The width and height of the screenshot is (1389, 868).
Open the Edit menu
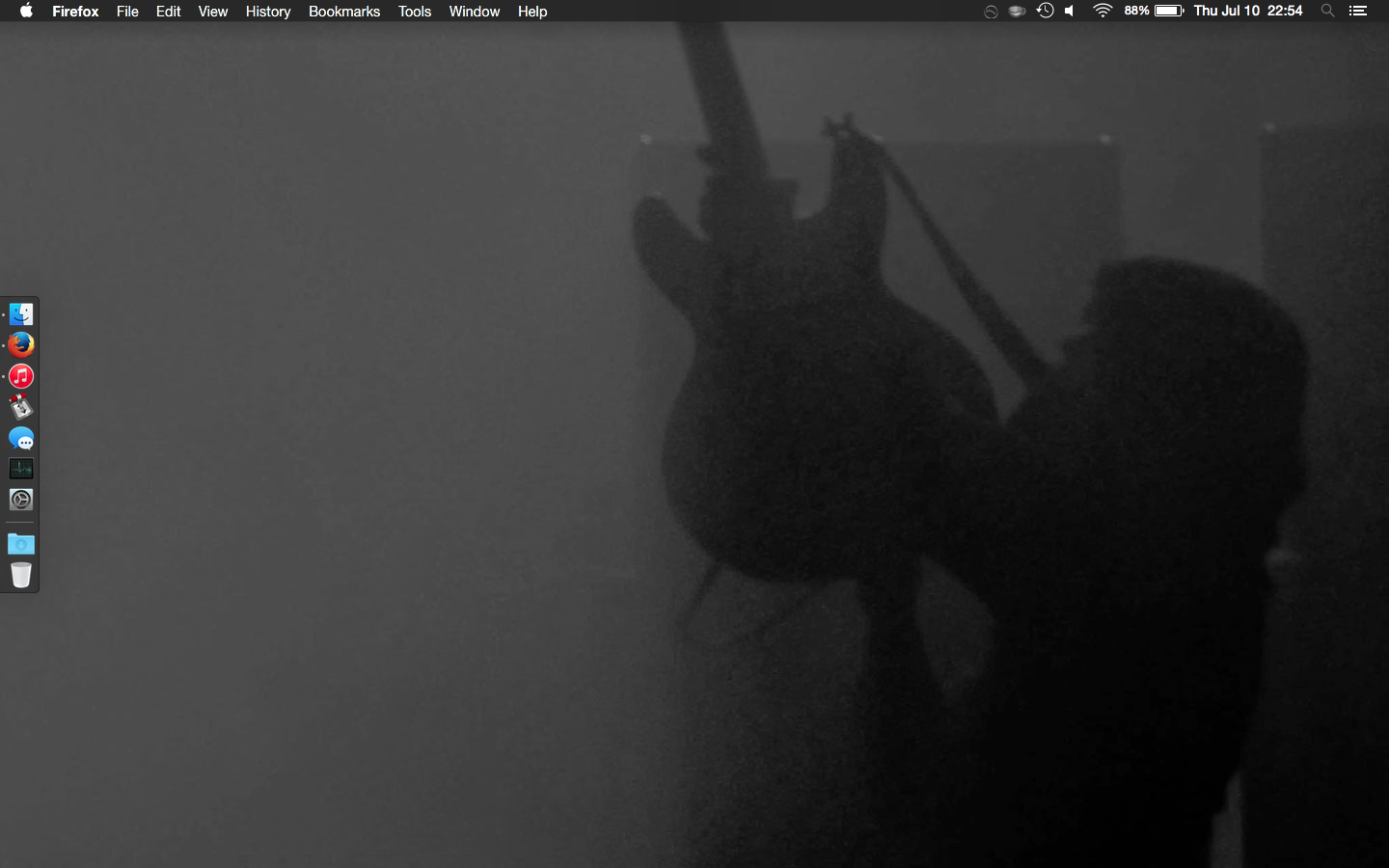[x=169, y=12]
